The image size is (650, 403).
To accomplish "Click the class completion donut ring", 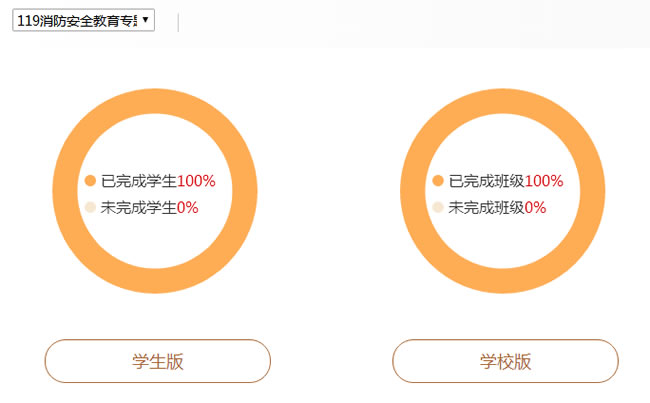I will tap(502, 101).
